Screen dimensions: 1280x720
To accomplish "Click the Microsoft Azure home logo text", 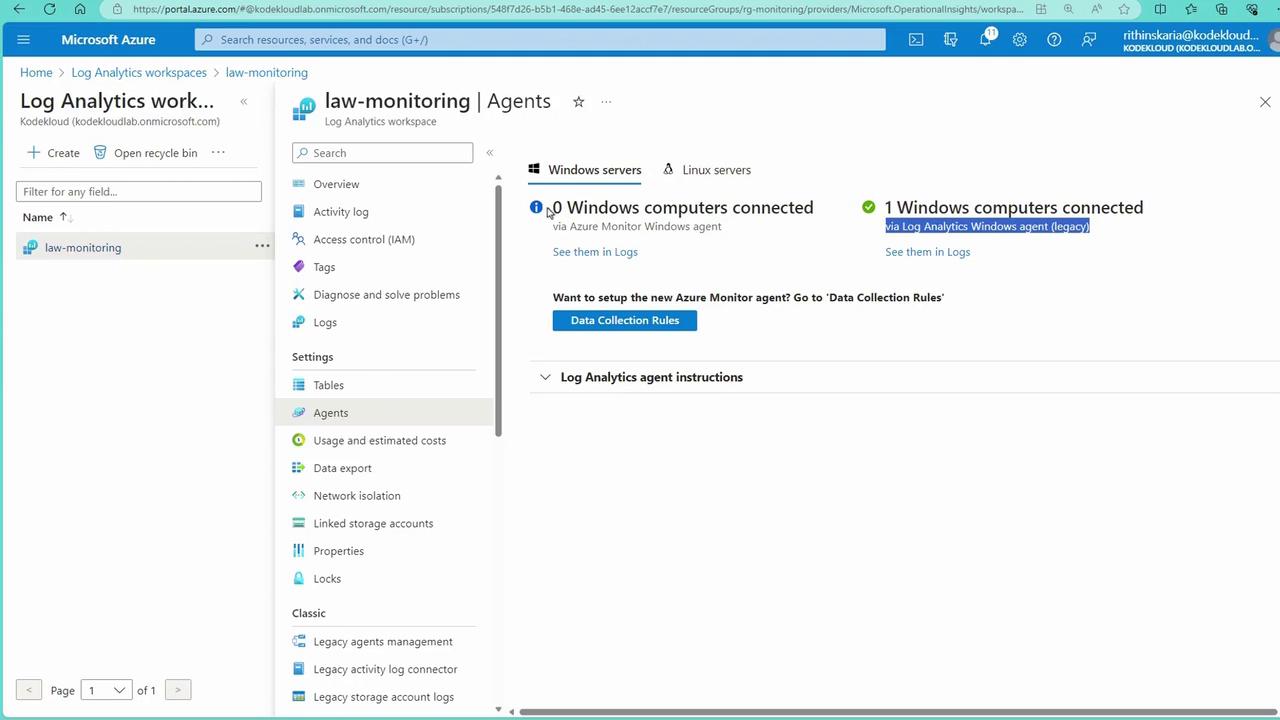I will coord(108,40).
